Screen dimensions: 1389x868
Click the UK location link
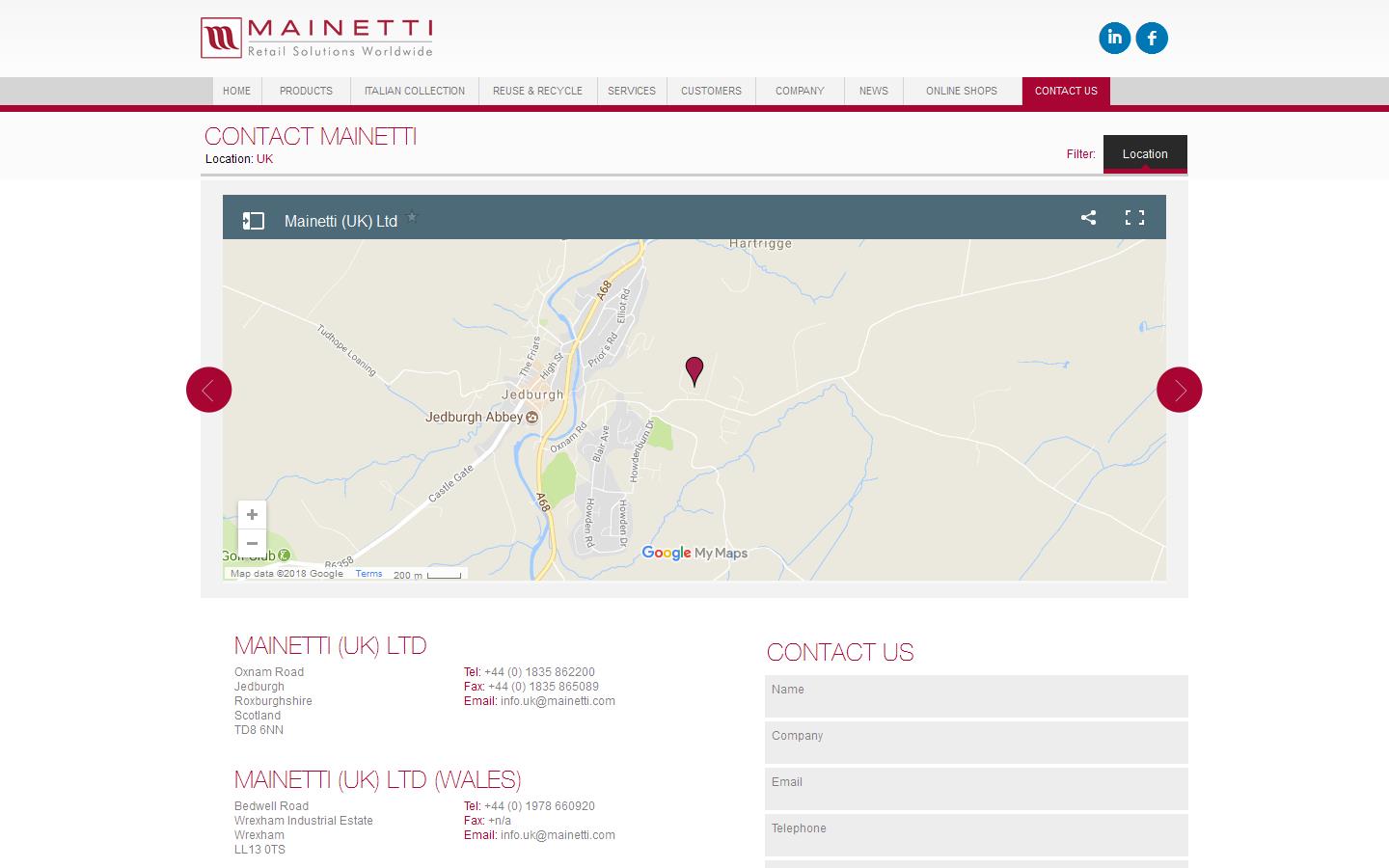tap(264, 159)
